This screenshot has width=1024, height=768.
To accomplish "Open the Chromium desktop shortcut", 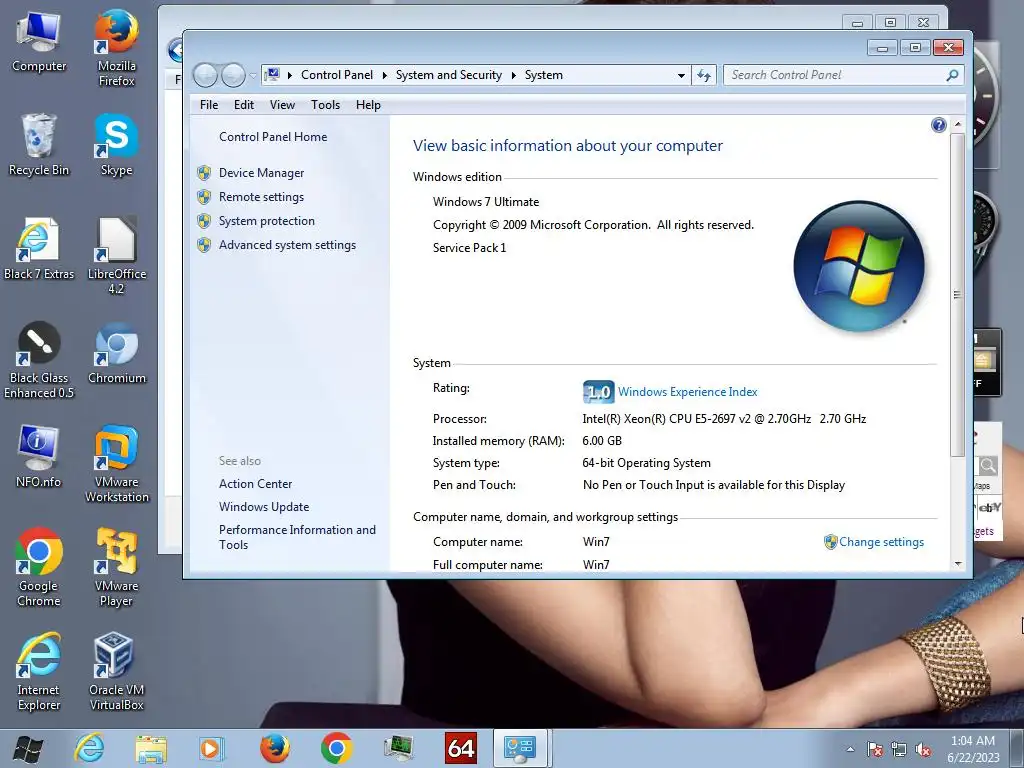I will [x=116, y=353].
